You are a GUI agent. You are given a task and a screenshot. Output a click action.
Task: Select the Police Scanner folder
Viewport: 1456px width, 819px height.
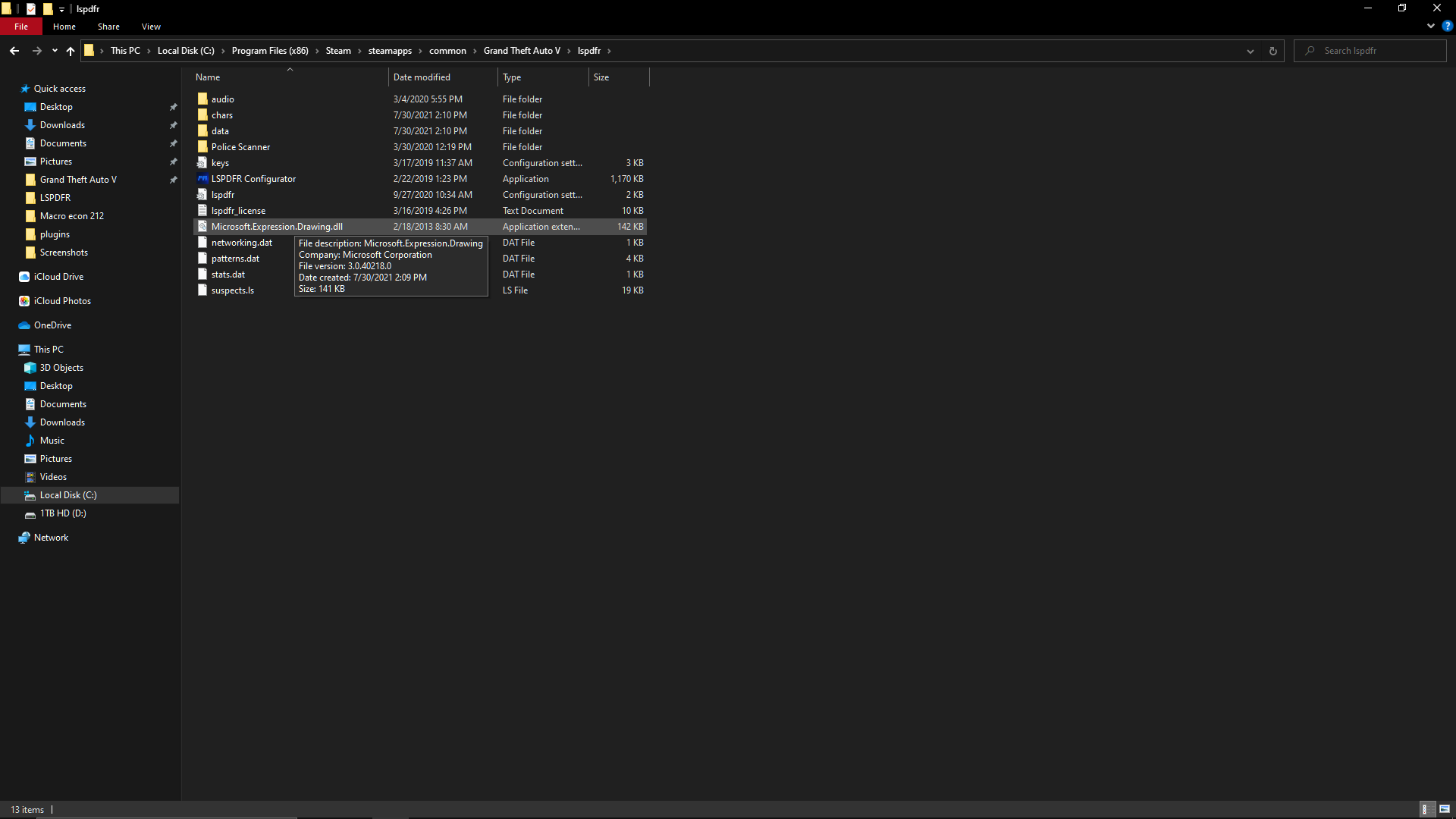tap(240, 147)
